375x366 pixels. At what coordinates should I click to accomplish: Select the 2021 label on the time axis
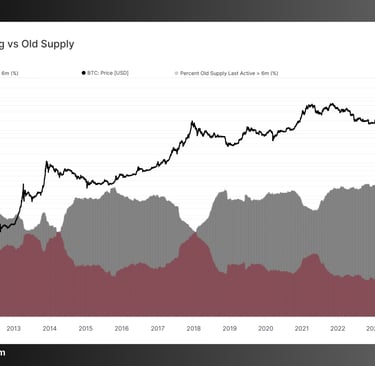pos(302,329)
